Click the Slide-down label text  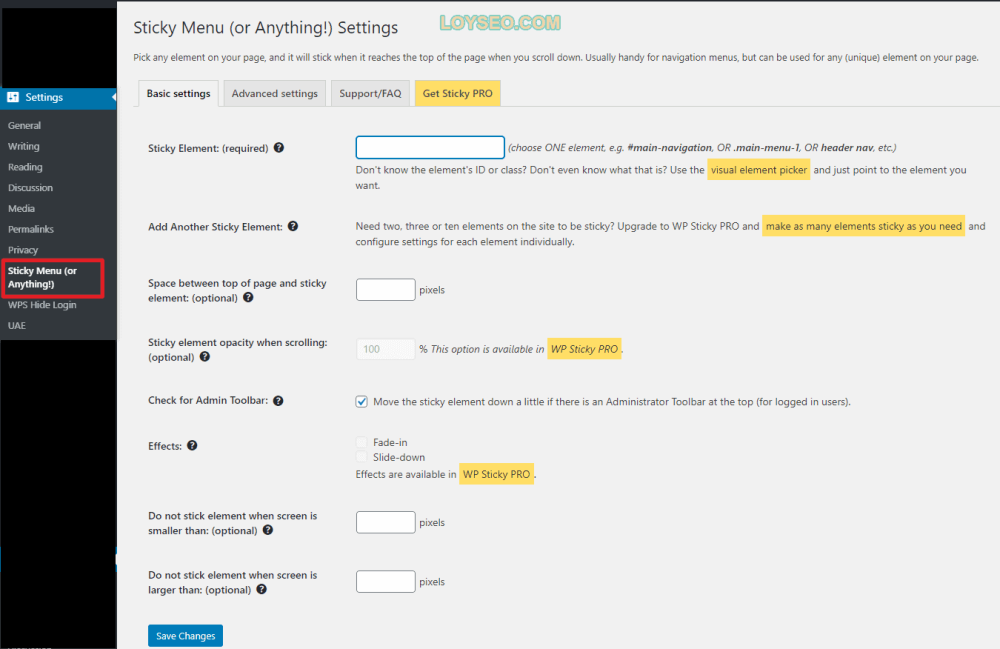(x=399, y=457)
